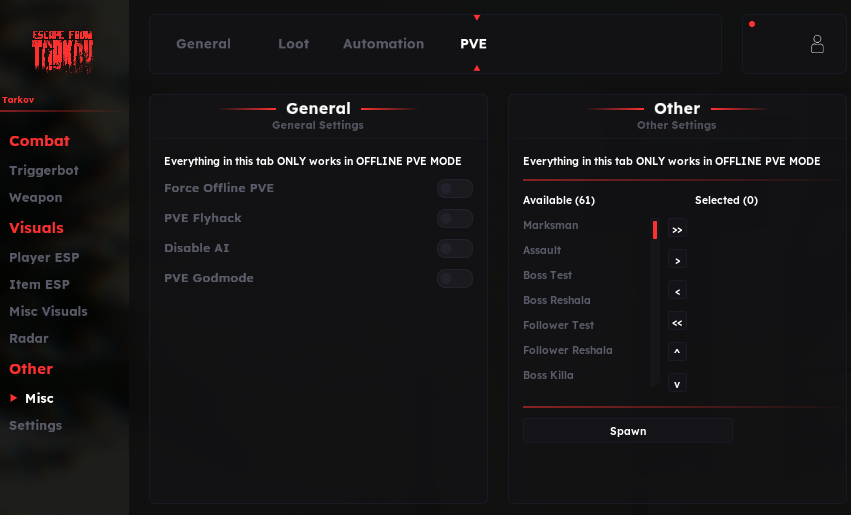Select Marksman in the available list
The image size is (851, 515).
click(x=551, y=226)
